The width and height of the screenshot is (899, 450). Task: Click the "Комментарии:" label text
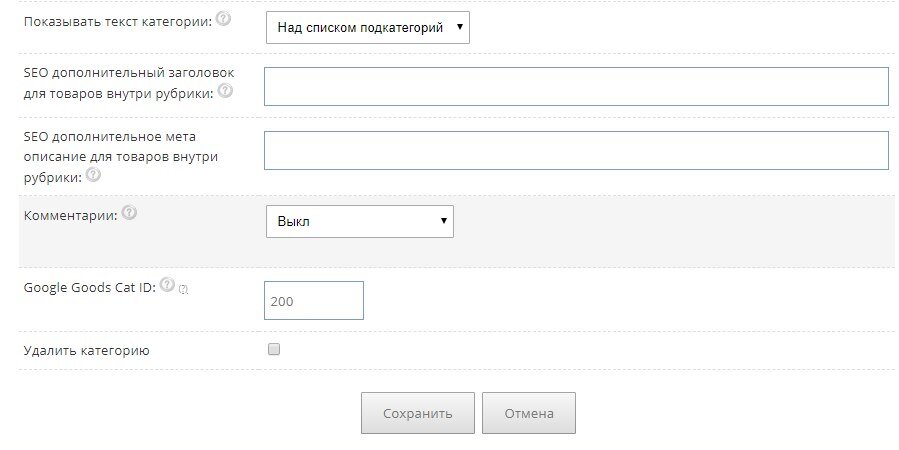click(70, 214)
